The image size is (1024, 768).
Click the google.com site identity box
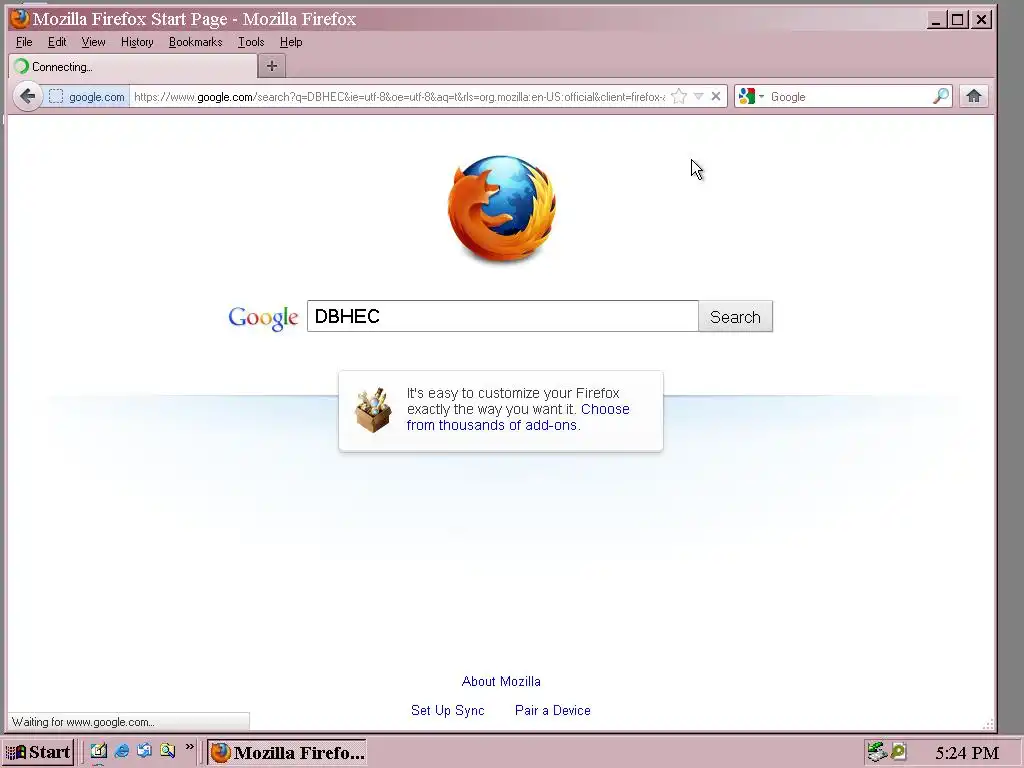click(87, 97)
